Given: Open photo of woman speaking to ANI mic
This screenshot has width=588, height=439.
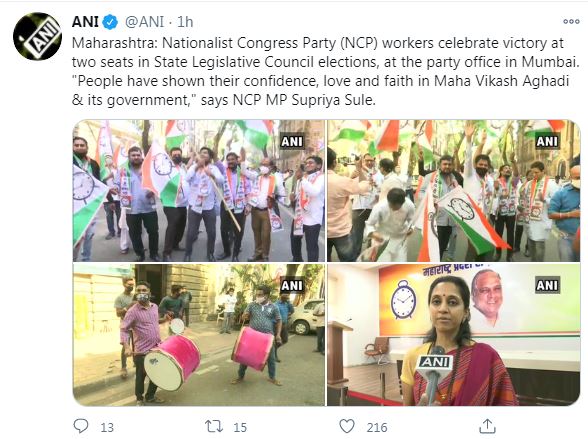Looking at the screenshot, I should (454, 335).
